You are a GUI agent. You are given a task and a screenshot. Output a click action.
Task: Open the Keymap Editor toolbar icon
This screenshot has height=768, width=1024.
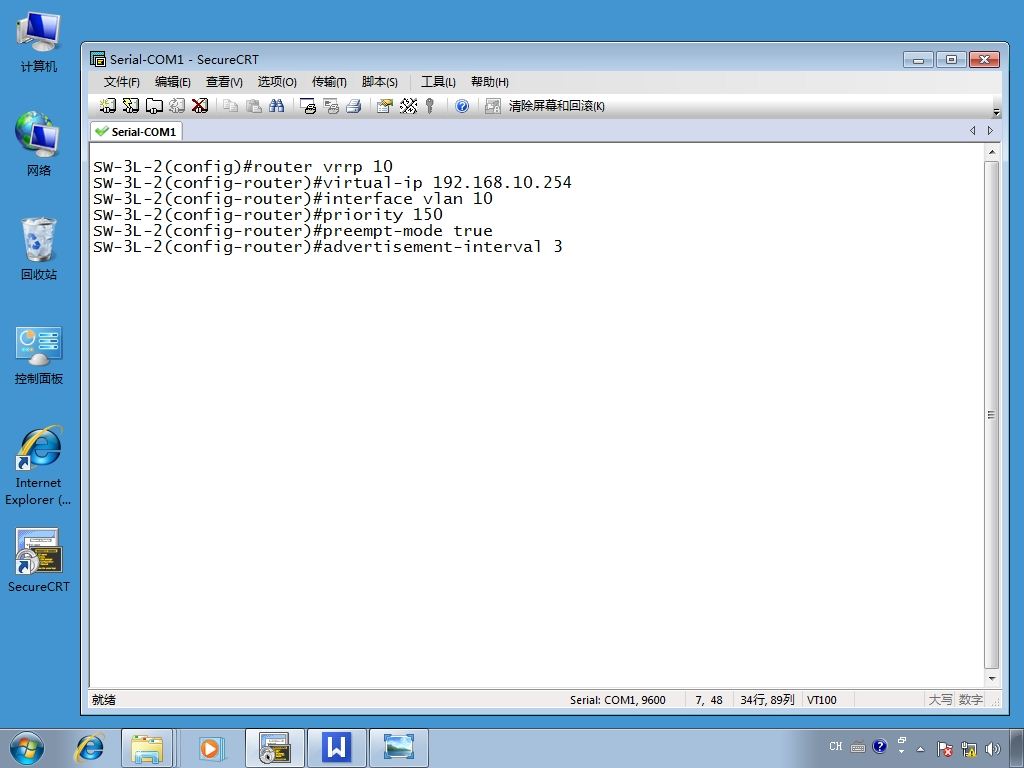[408, 106]
